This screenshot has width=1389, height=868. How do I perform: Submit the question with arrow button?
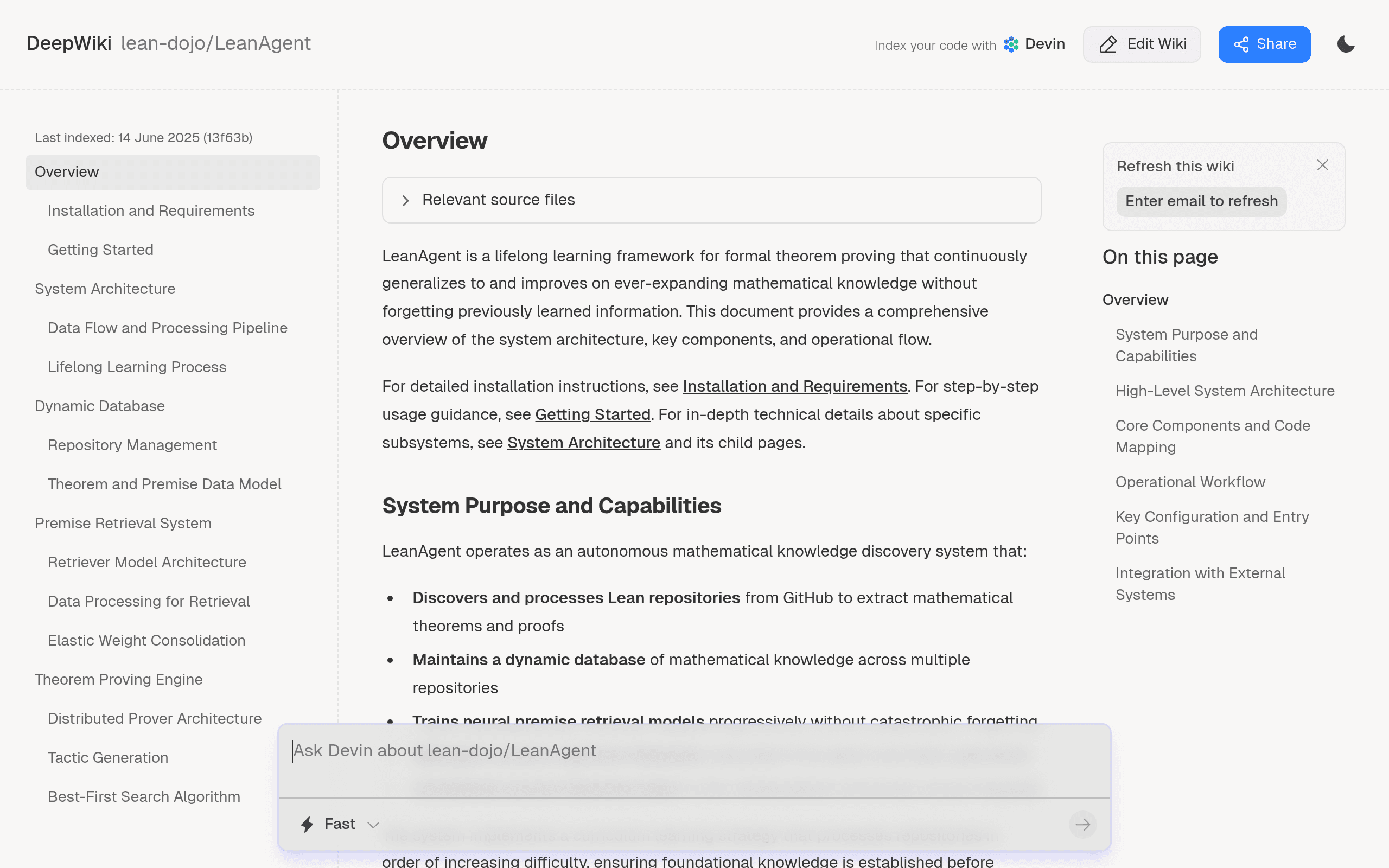point(1082,825)
